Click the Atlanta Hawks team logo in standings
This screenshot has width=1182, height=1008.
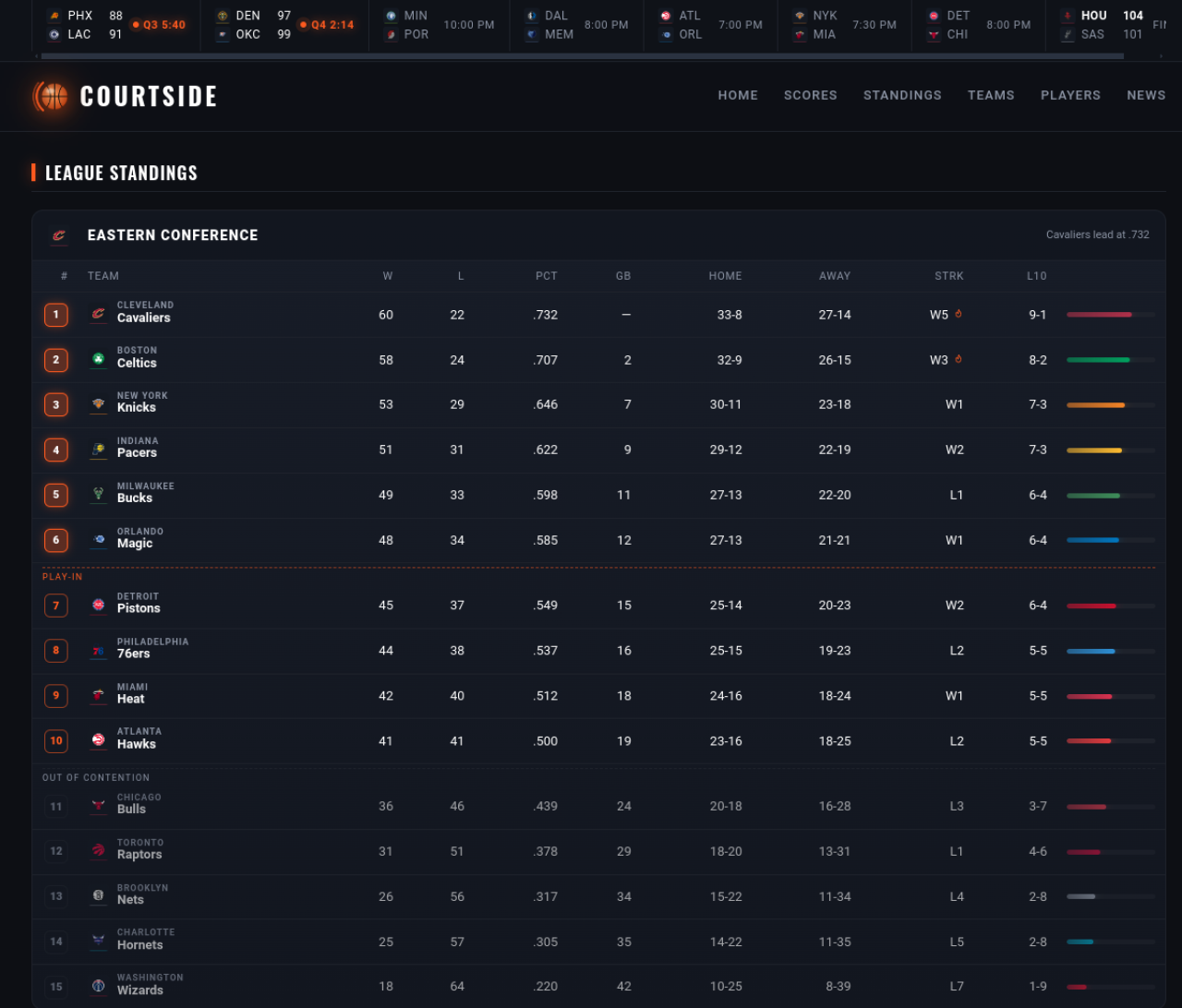pyautogui.click(x=99, y=740)
